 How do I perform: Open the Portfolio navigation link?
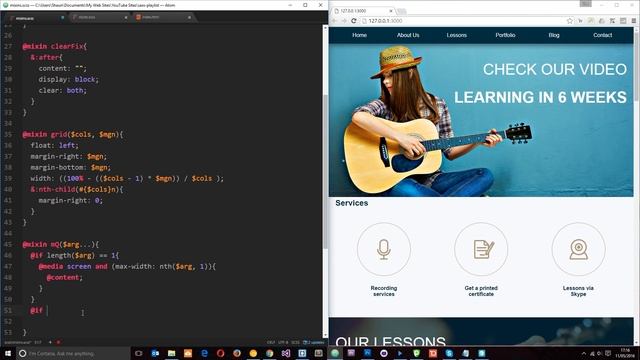[505, 35]
